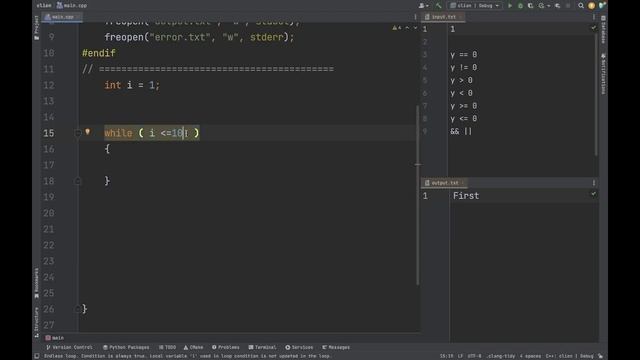Place cursor in while condition line 15
This screenshot has width=640, height=360.
[x=151, y=133]
